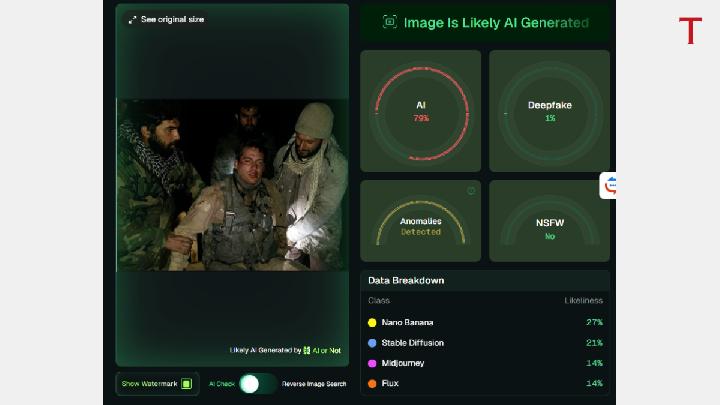The width and height of the screenshot is (720, 405).
Task: Click the Data Breakdown header
Action: pos(406,281)
